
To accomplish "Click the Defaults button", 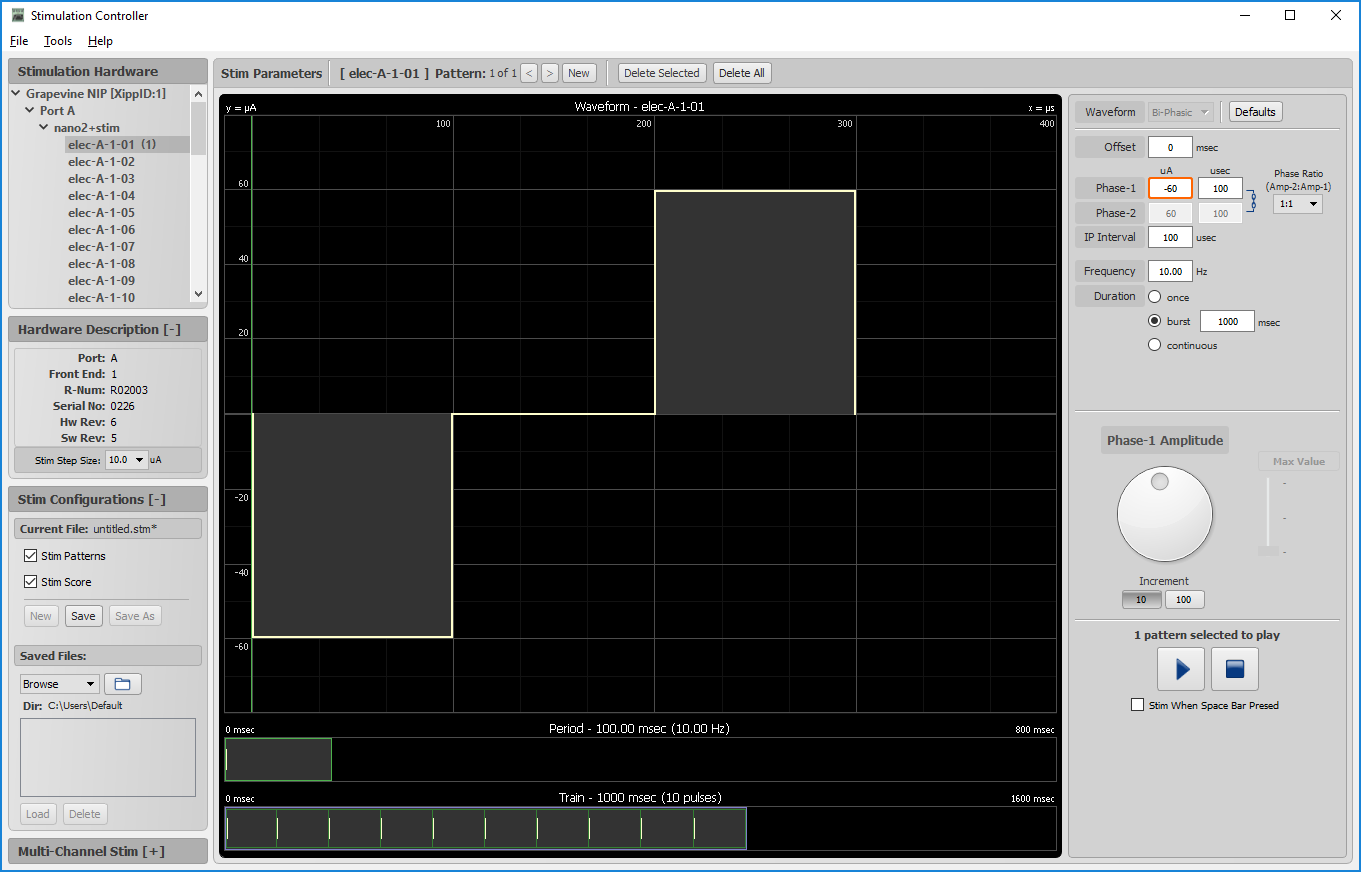I will [x=1255, y=112].
